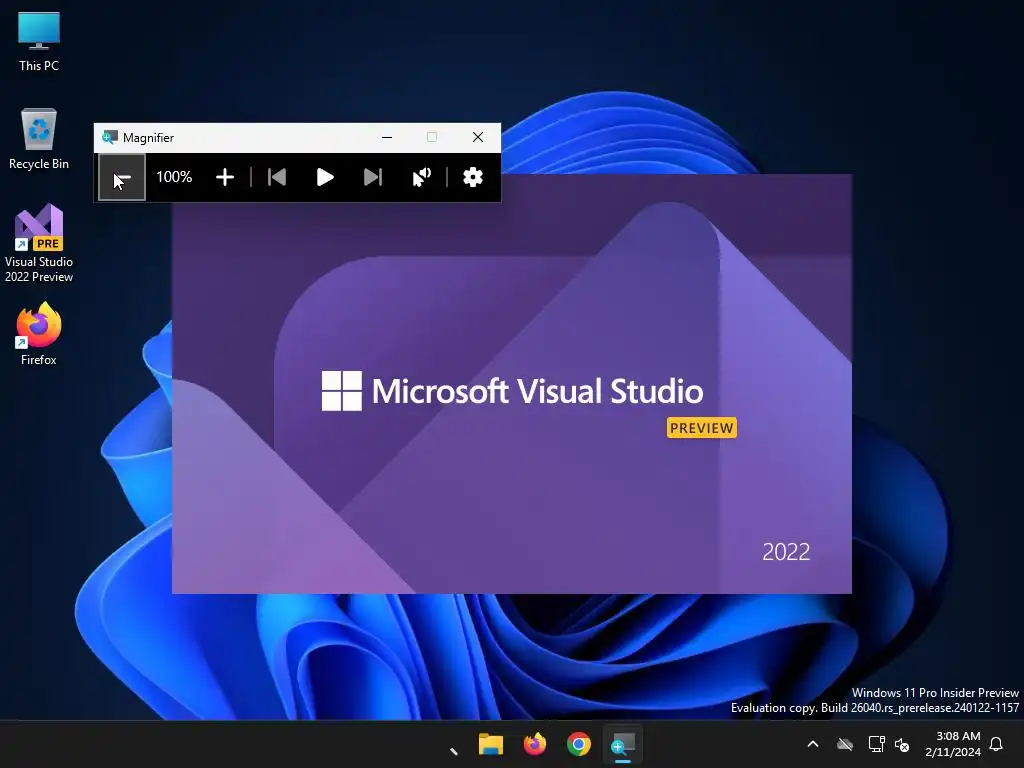Select Visual Studio 2022 Preview desktop shortcut
Image resolution: width=1024 pixels, height=768 pixels.
(x=39, y=243)
